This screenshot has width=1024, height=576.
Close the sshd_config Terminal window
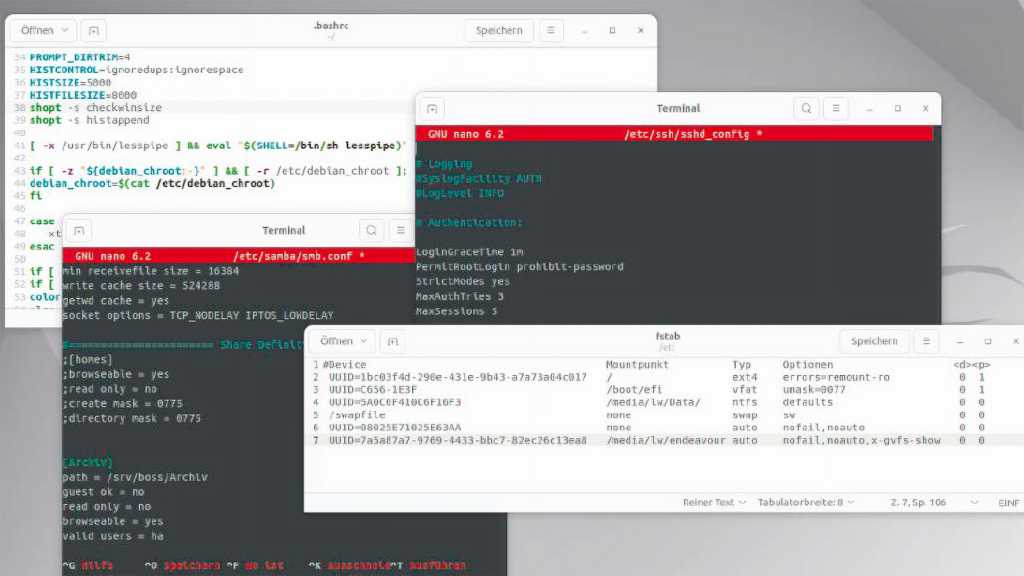[x=925, y=109]
